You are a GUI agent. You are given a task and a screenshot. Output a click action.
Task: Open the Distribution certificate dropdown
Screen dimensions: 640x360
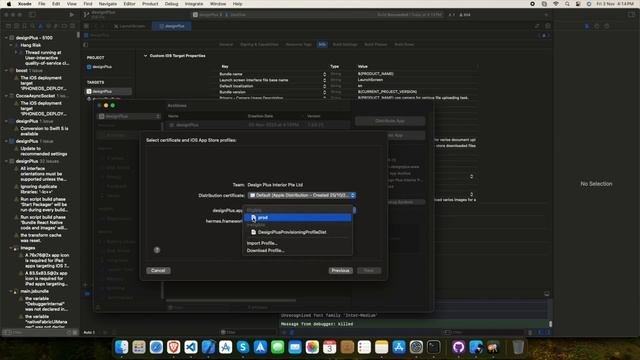pyautogui.click(x=302, y=196)
